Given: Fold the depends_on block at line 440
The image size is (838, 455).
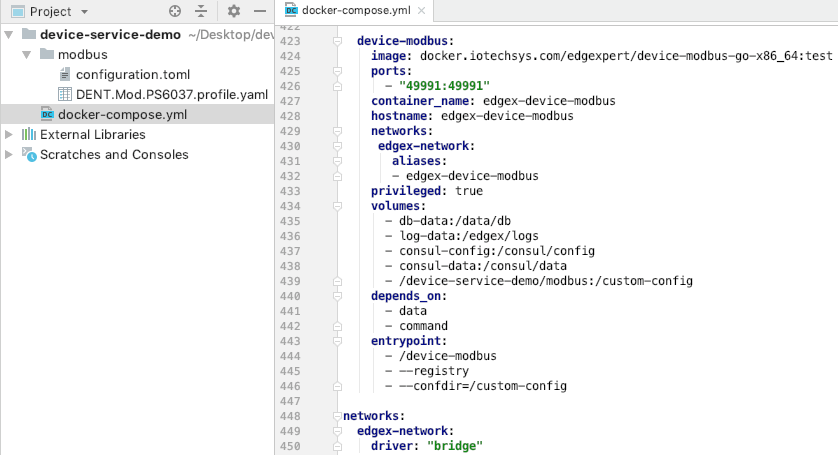Looking at the screenshot, I should coord(334,296).
